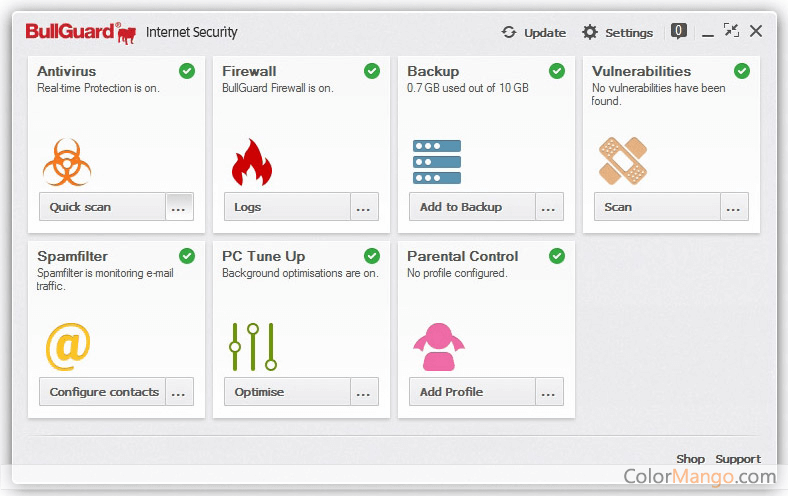The image size is (788, 496).
Task: Expand more options next to Add to Backup
Action: click(549, 207)
